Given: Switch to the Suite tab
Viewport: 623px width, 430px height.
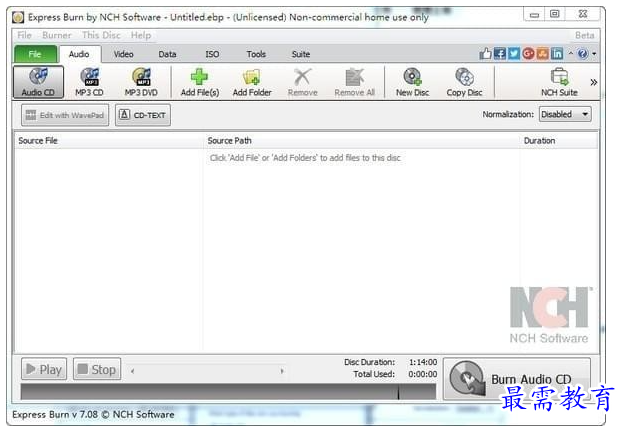Looking at the screenshot, I should 301,54.
